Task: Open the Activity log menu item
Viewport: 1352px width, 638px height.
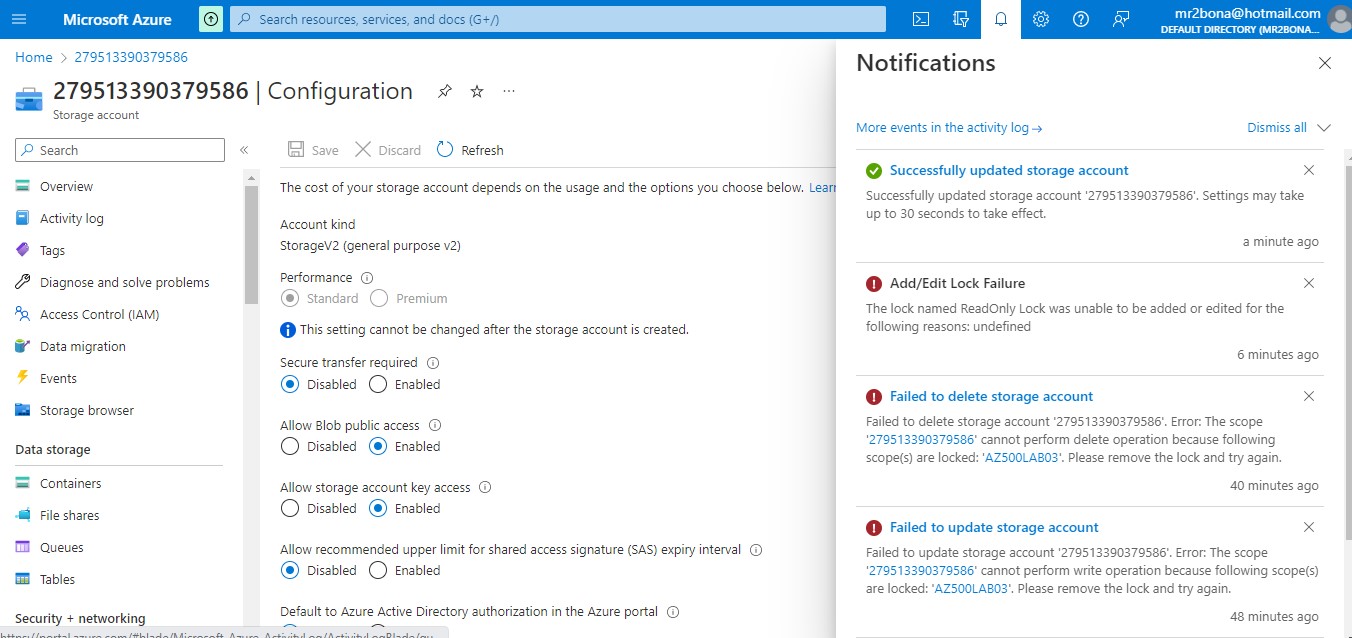Action: pyautogui.click(x=74, y=218)
